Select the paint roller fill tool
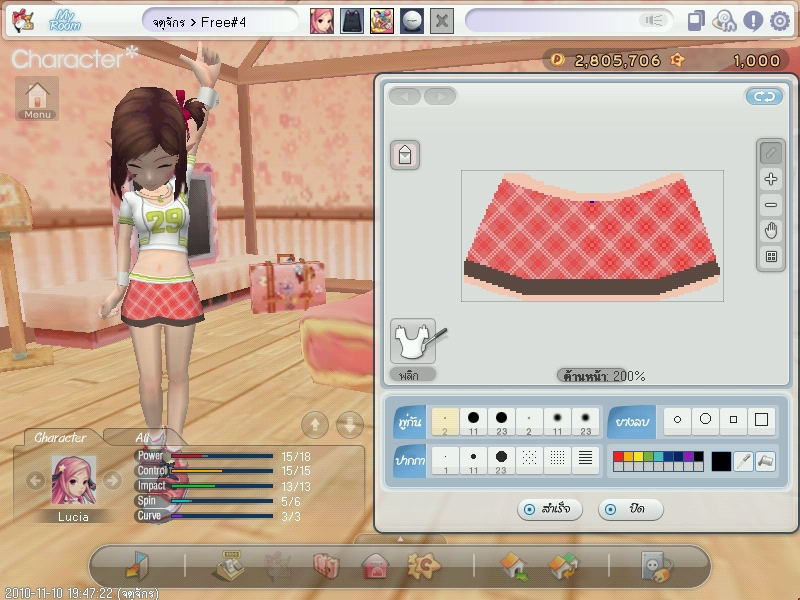 tap(766, 461)
